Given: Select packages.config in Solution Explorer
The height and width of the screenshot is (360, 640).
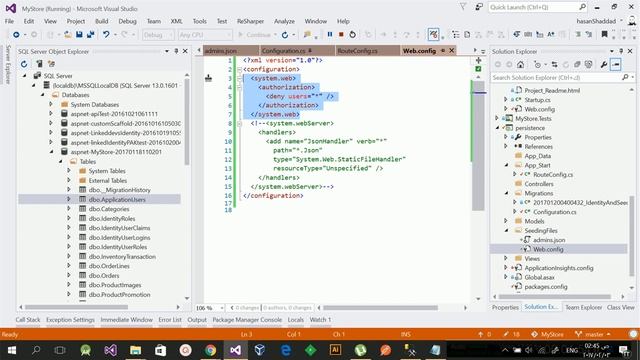Looking at the screenshot, I should click(546, 287).
